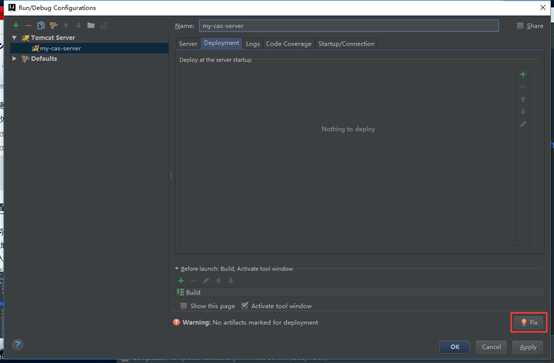
Task: Click the Apply button
Action: [528, 347]
